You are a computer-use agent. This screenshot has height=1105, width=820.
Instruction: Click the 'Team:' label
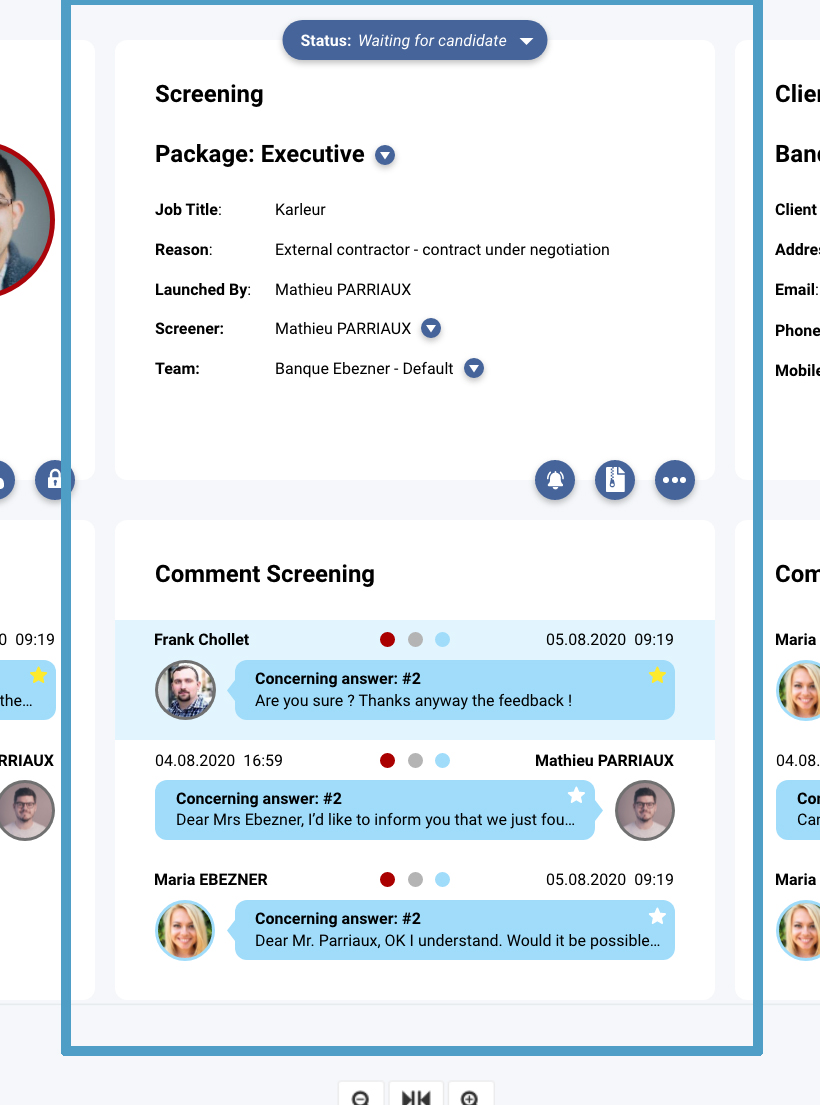click(x=178, y=369)
